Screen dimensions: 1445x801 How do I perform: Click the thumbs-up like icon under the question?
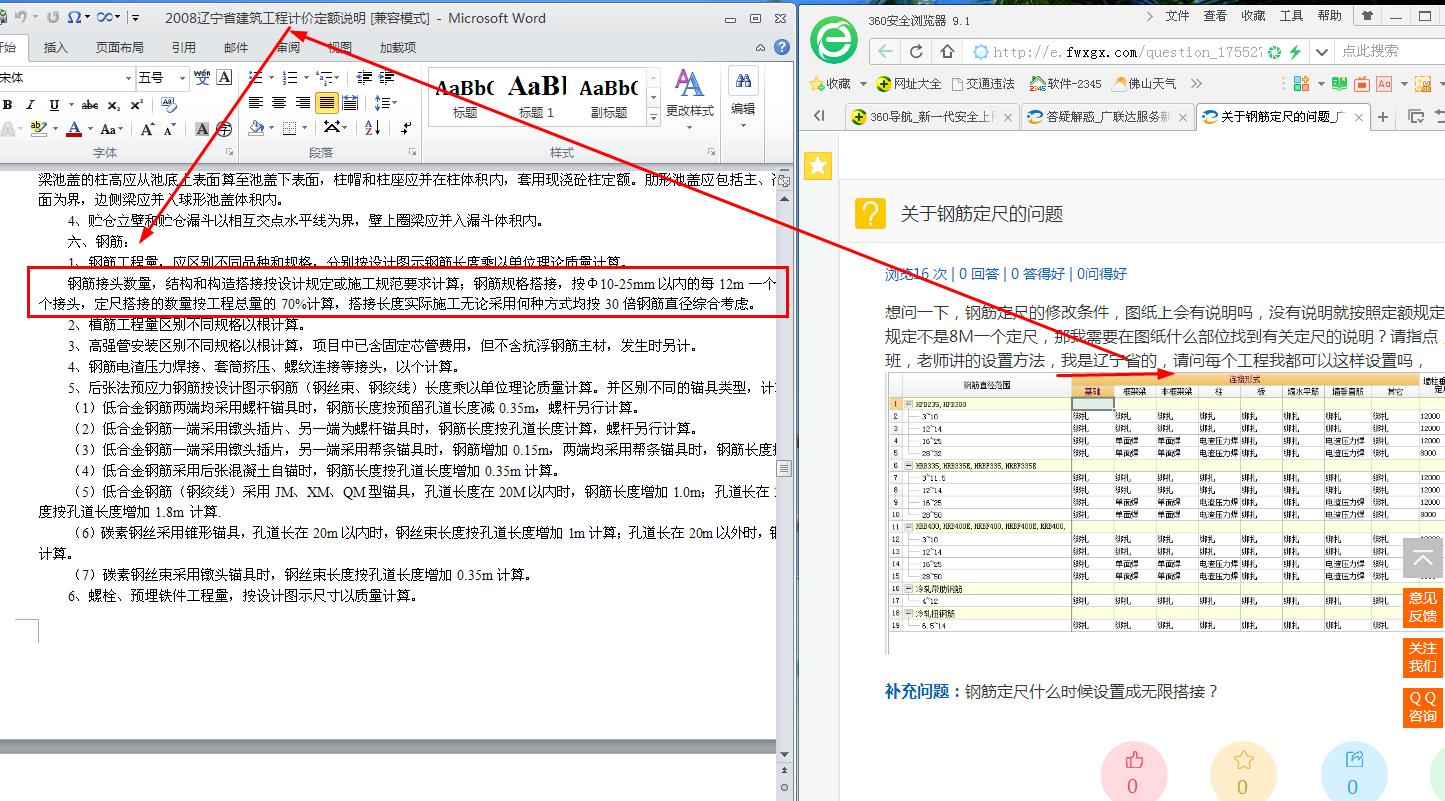[x=1133, y=760]
